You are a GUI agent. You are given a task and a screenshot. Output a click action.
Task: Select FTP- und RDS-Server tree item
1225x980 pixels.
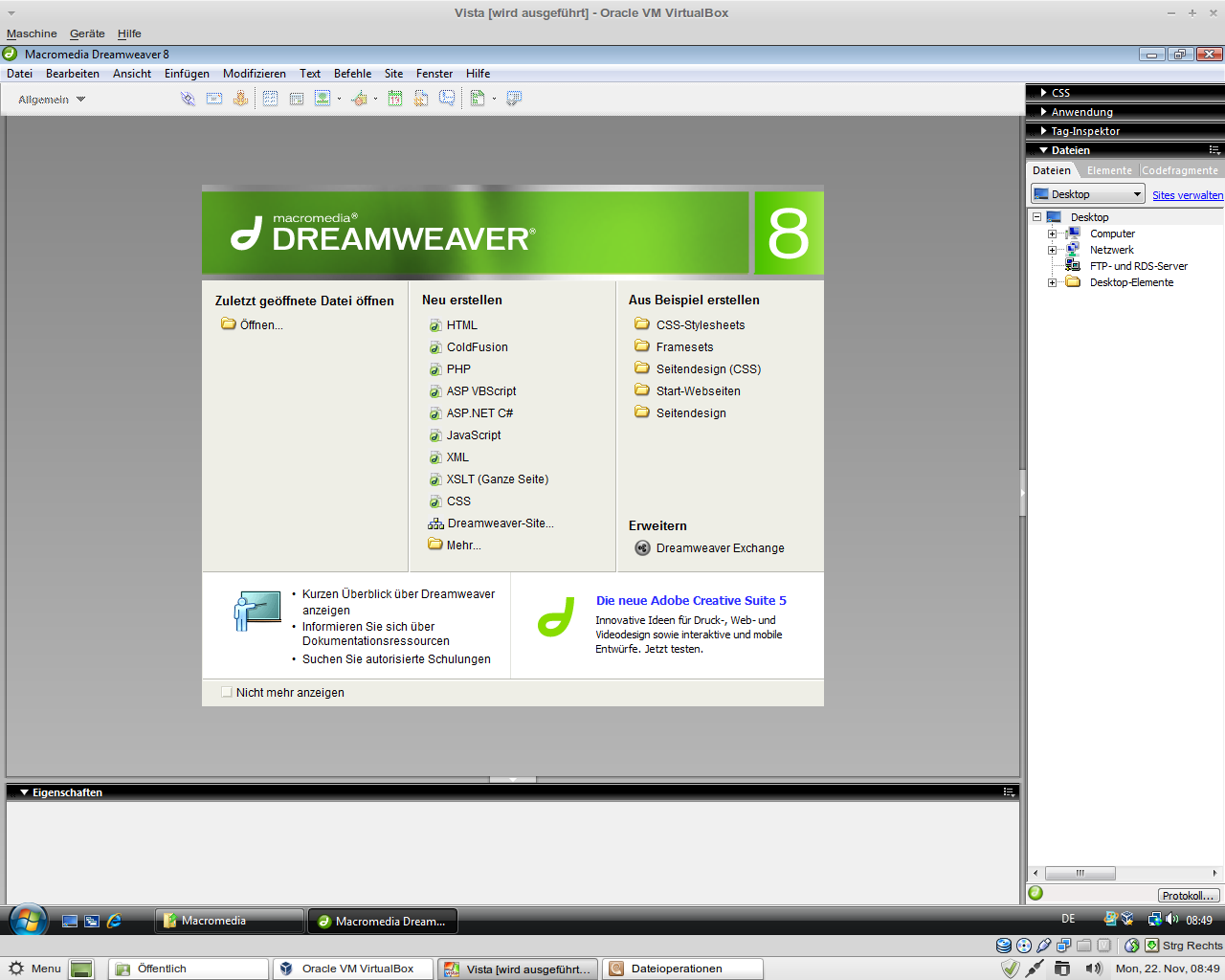tap(1139, 266)
